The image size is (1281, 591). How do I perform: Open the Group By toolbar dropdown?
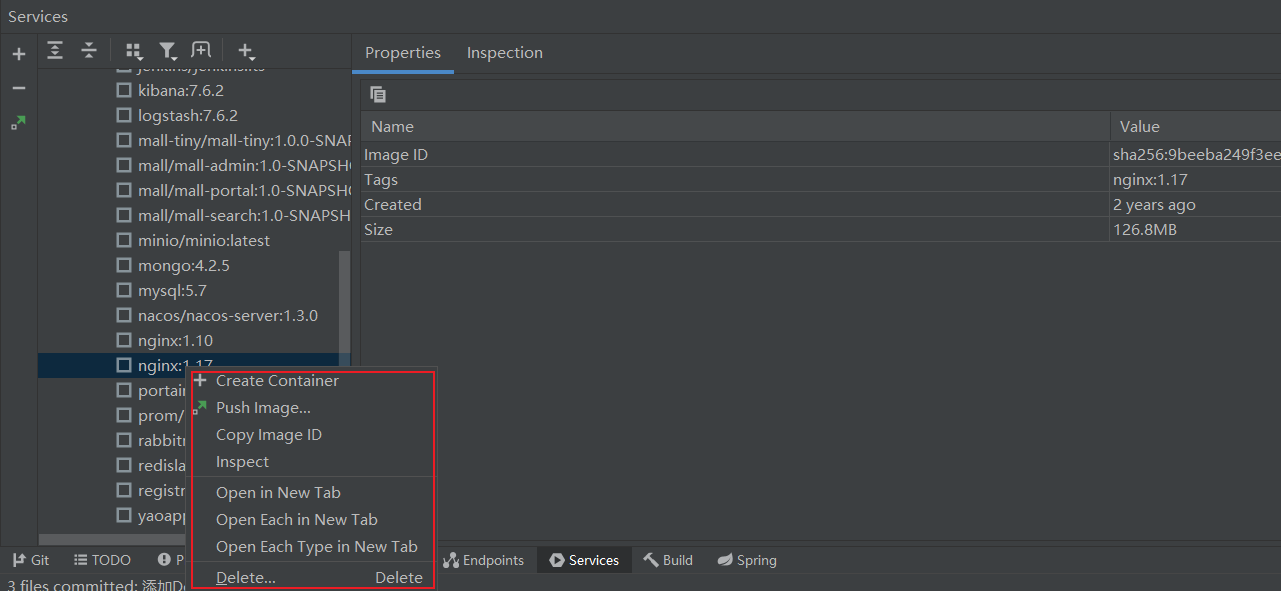[x=134, y=51]
